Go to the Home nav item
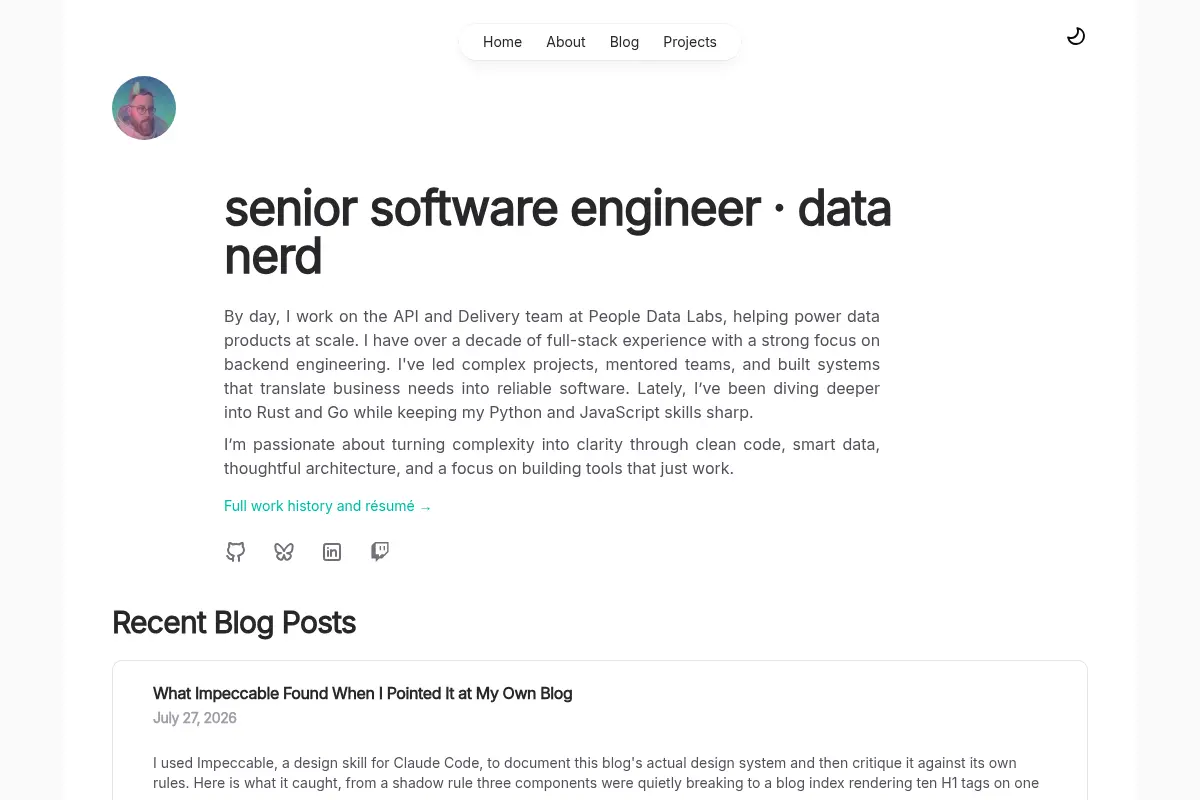Image resolution: width=1200 pixels, height=800 pixels. click(502, 42)
